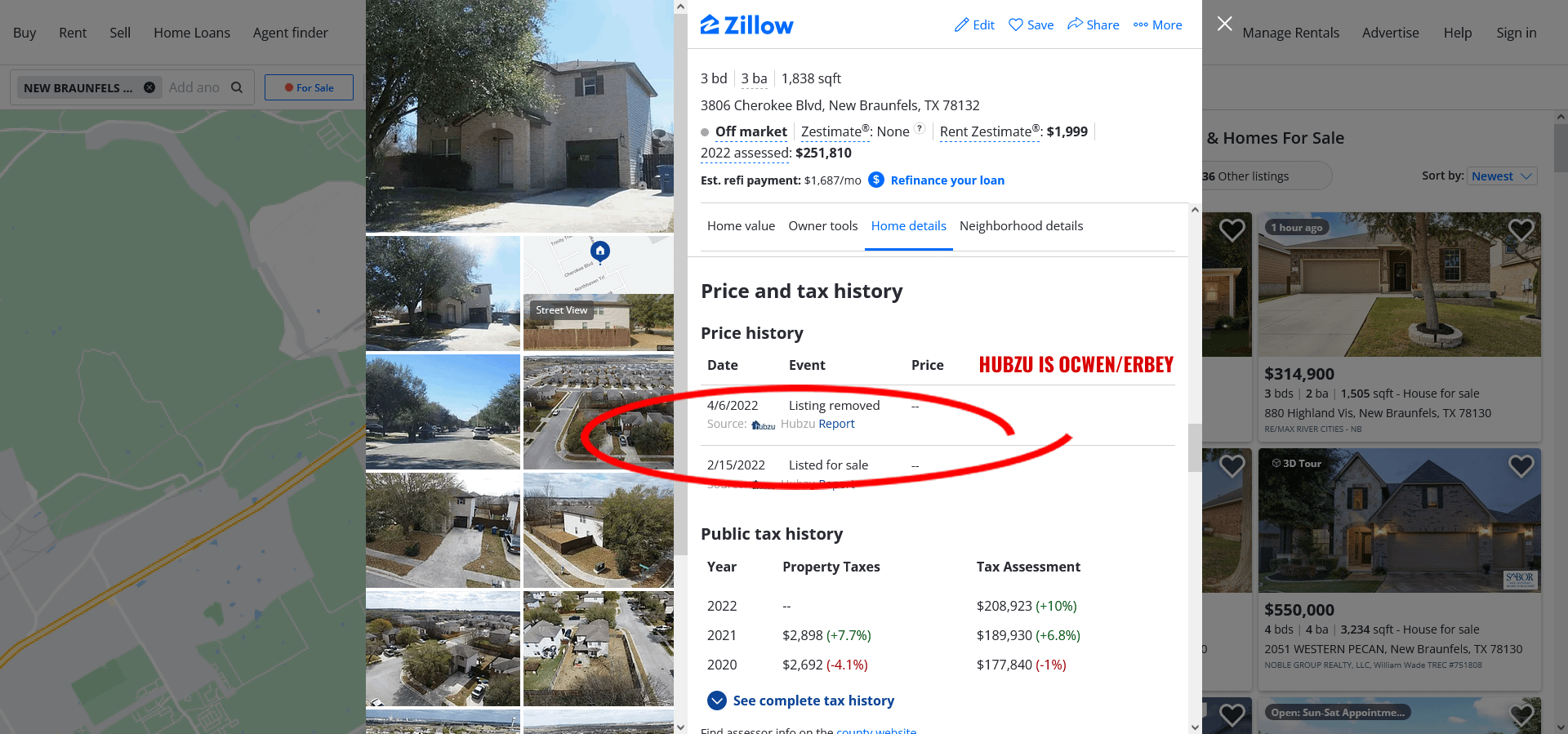Clear the New Braunfels search chip
The width and height of the screenshot is (1568, 734).
pyautogui.click(x=149, y=87)
